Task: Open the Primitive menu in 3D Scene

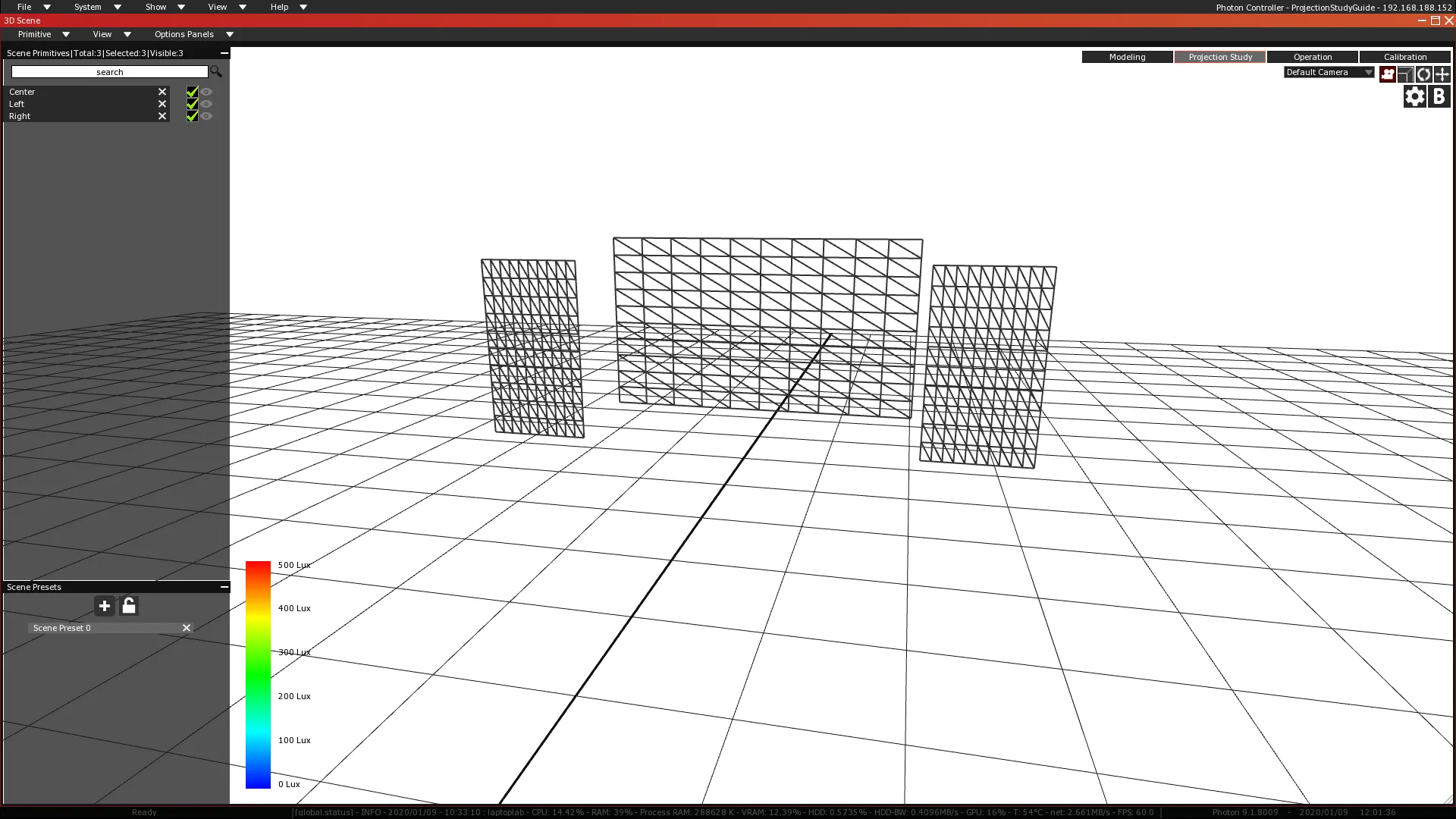Action: click(x=34, y=34)
